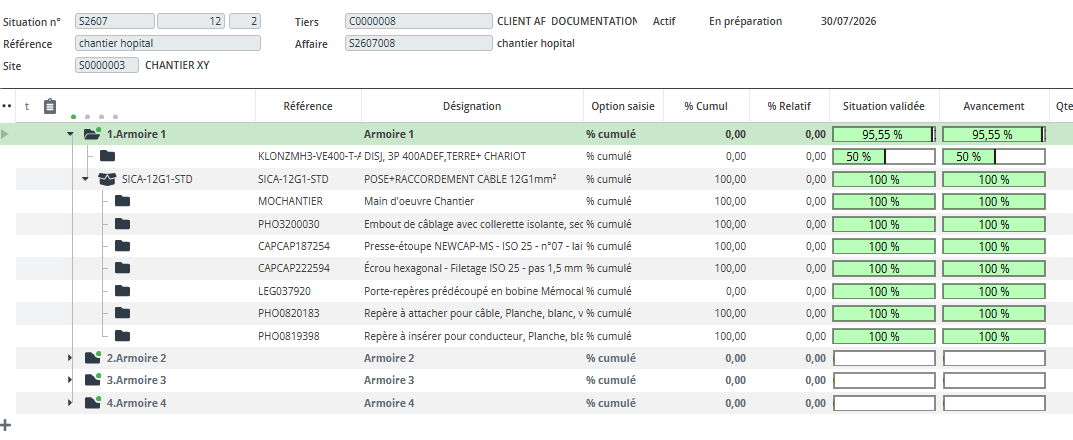Click the Site code field S0000003
Image resolution: width=1073 pixels, height=440 pixels.
[107, 65]
